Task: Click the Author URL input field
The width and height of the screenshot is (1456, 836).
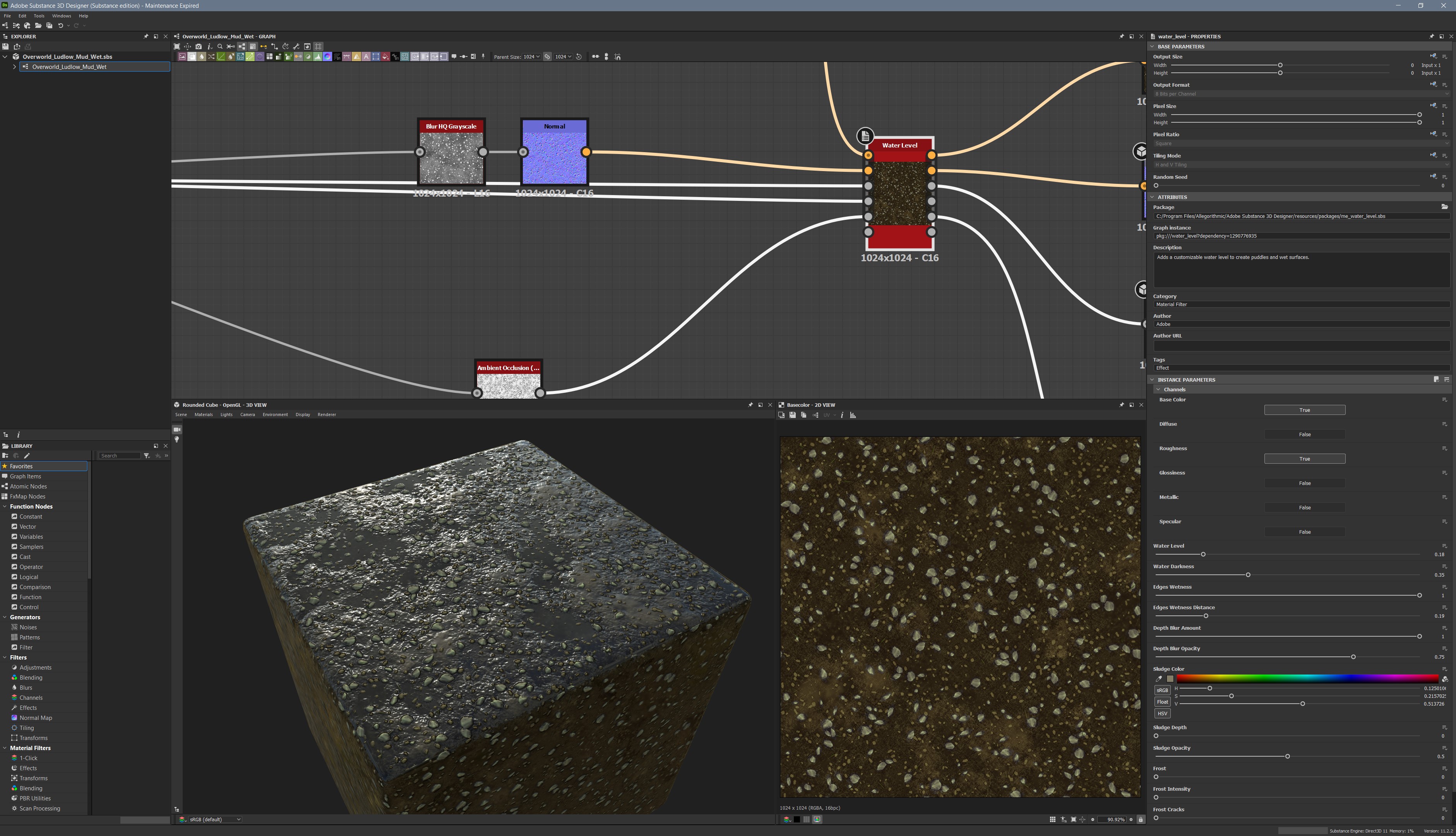Action: coord(1301,346)
